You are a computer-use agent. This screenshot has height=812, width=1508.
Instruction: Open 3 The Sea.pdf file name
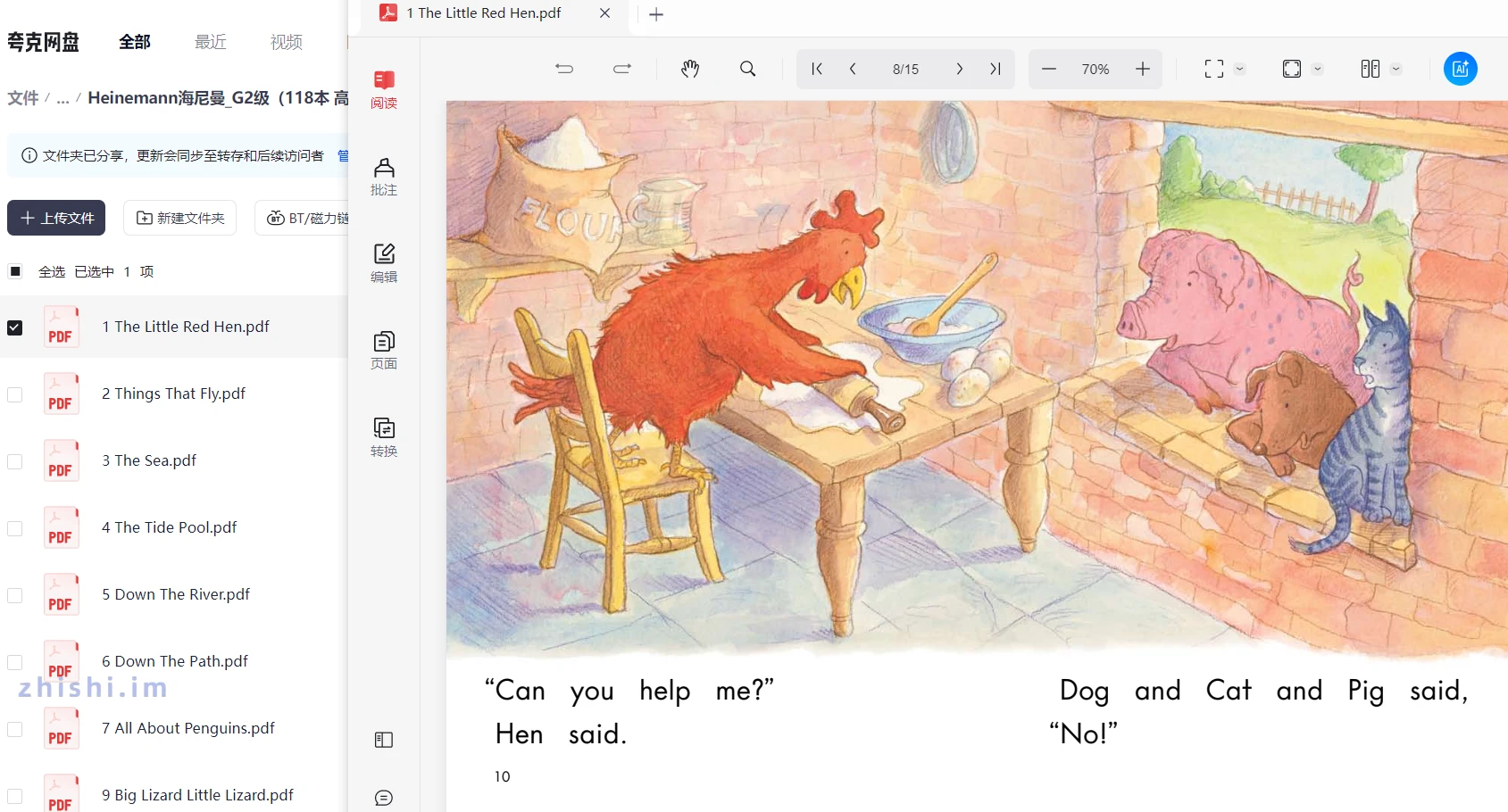(x=149, y=460)
